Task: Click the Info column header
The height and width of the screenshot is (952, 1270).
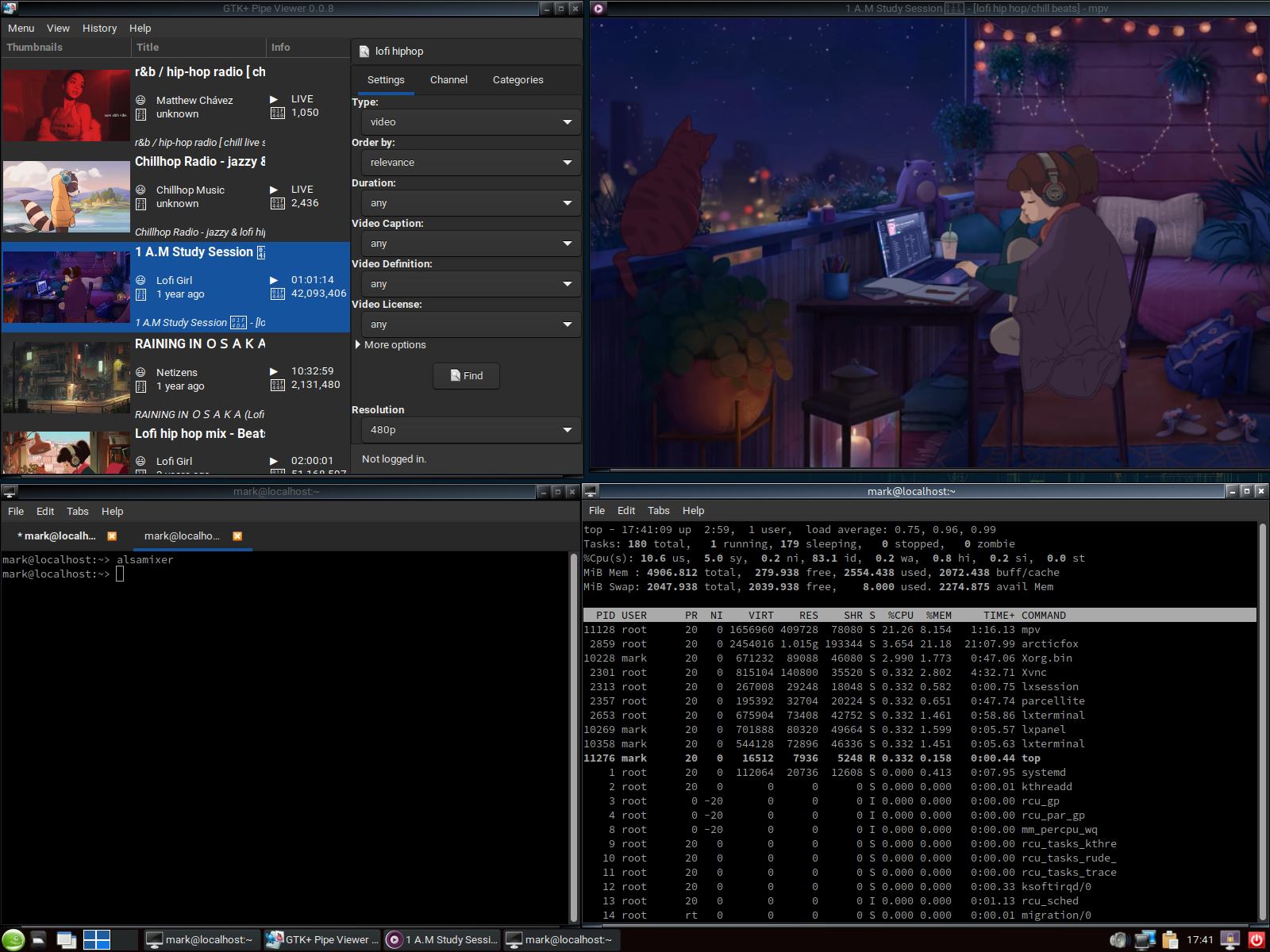Action: tap(308, 48)
